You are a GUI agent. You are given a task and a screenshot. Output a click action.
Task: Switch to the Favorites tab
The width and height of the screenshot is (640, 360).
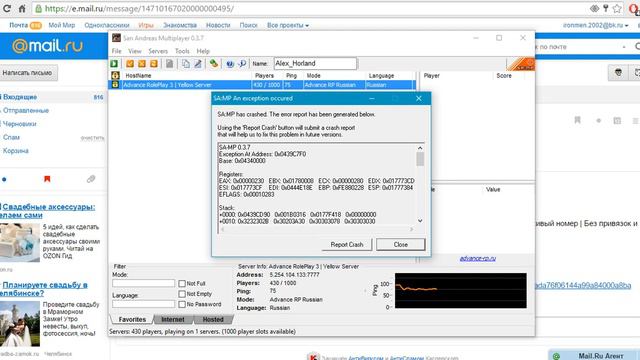pos(132,320)
